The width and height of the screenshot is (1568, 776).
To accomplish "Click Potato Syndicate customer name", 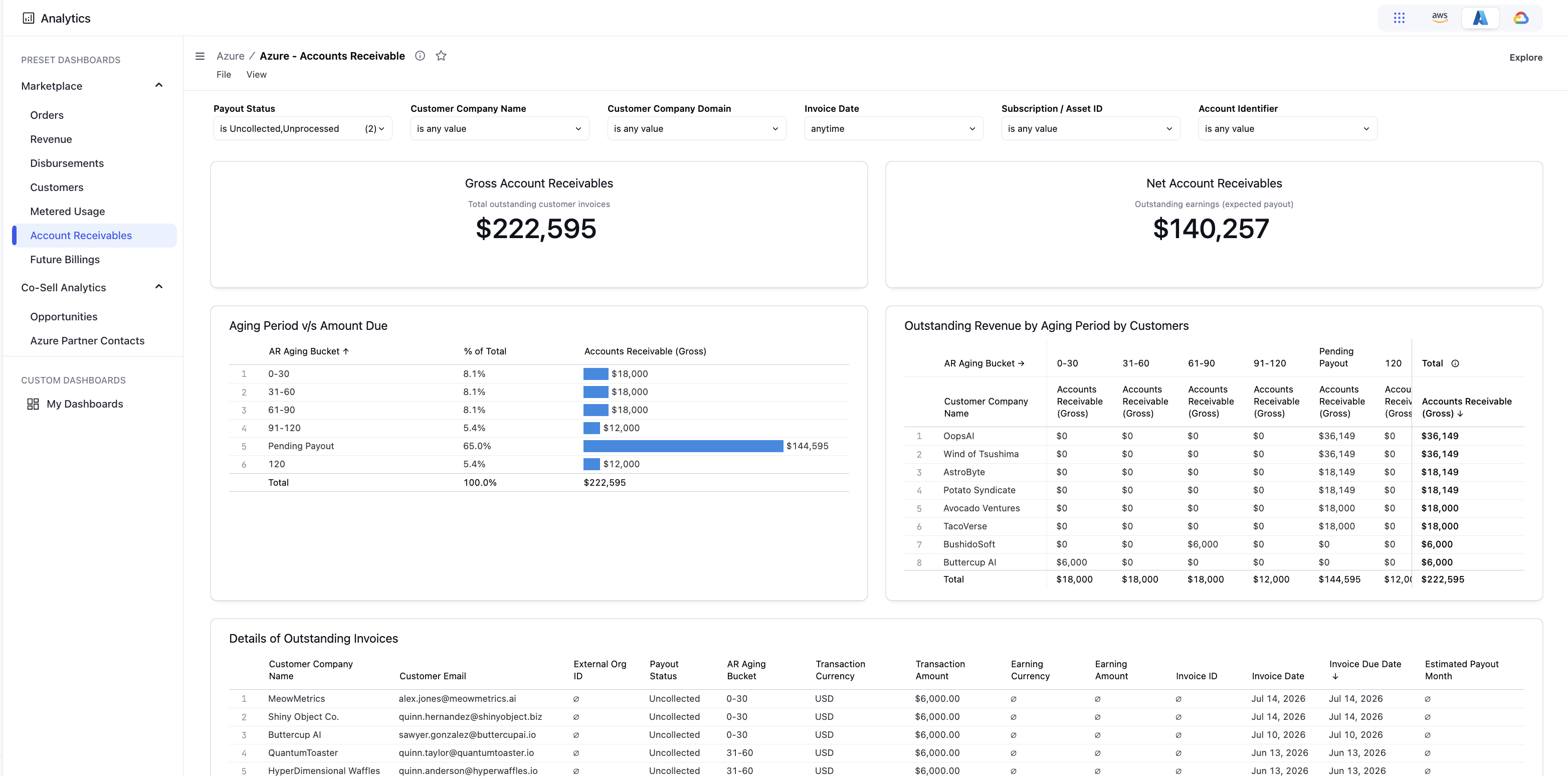I will pyautogui.click(x=979, y=490).
